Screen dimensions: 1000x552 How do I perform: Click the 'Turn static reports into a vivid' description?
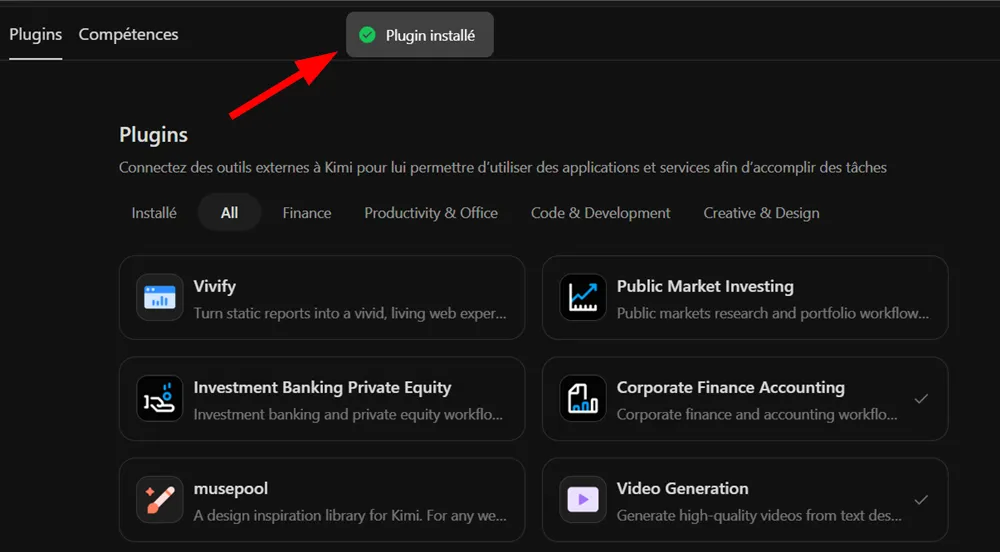[x=350, y=313]
